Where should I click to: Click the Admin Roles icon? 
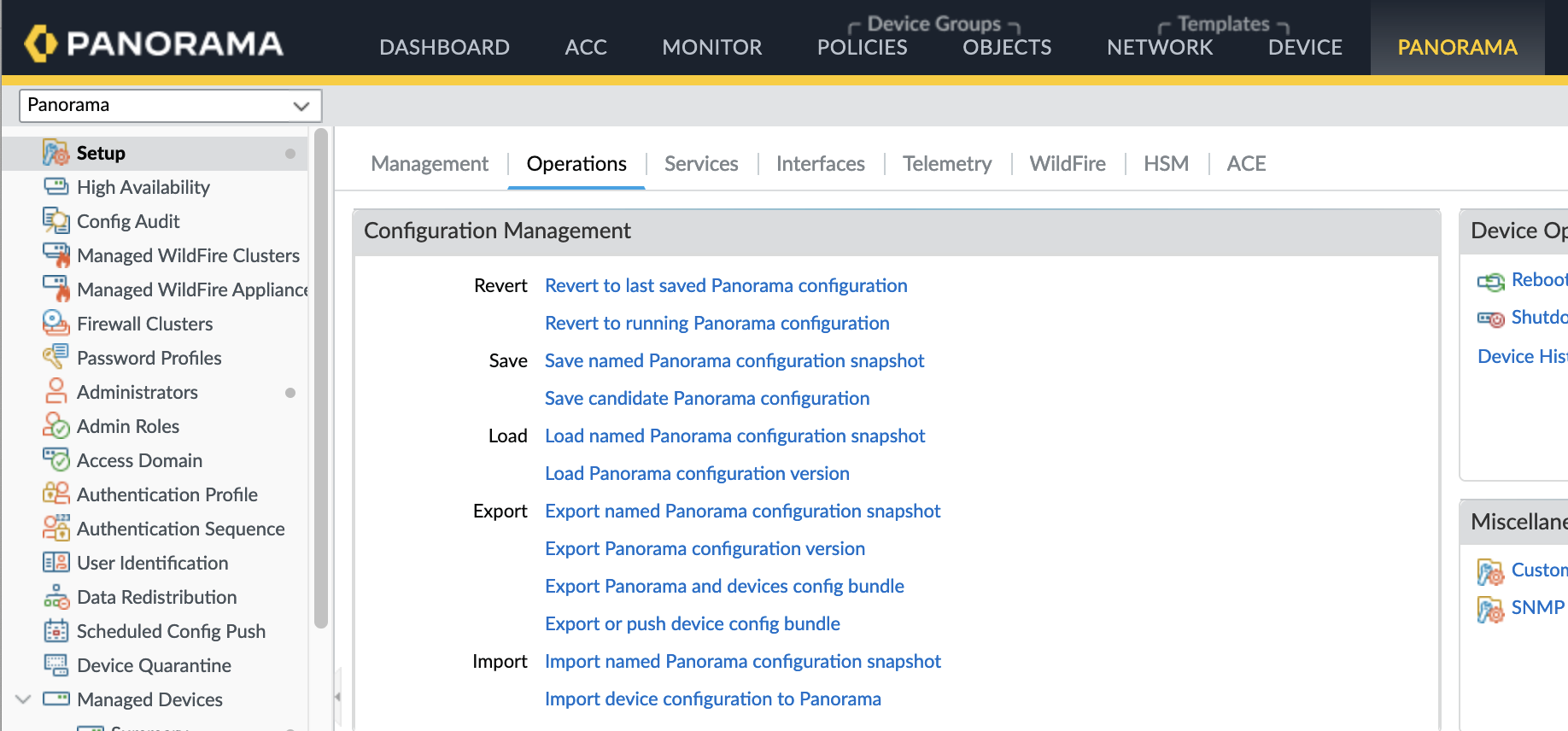coord(56,426)
